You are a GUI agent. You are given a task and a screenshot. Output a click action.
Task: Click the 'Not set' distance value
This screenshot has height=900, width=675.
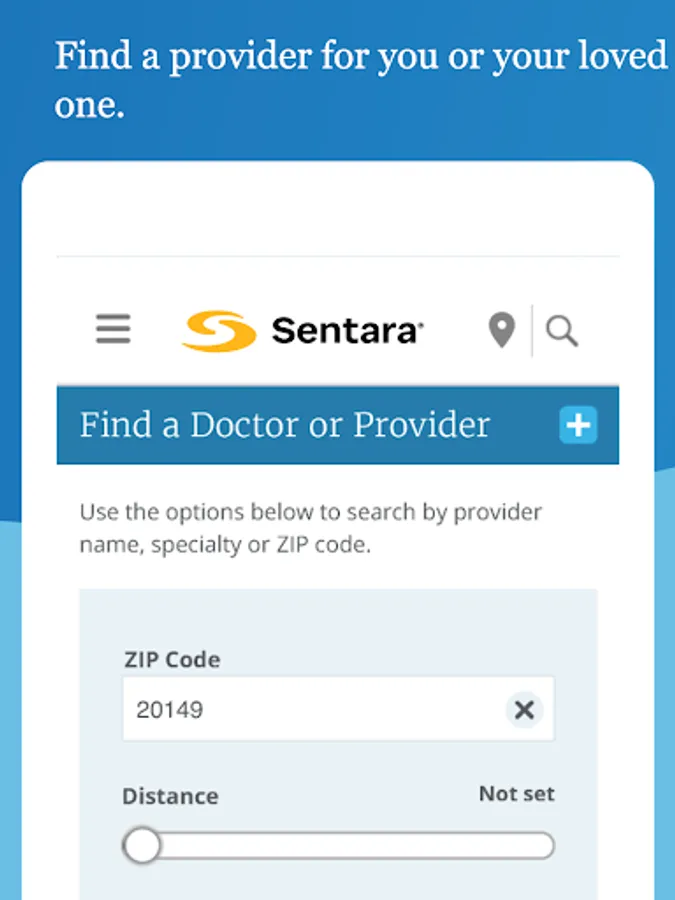coord(516,794)
